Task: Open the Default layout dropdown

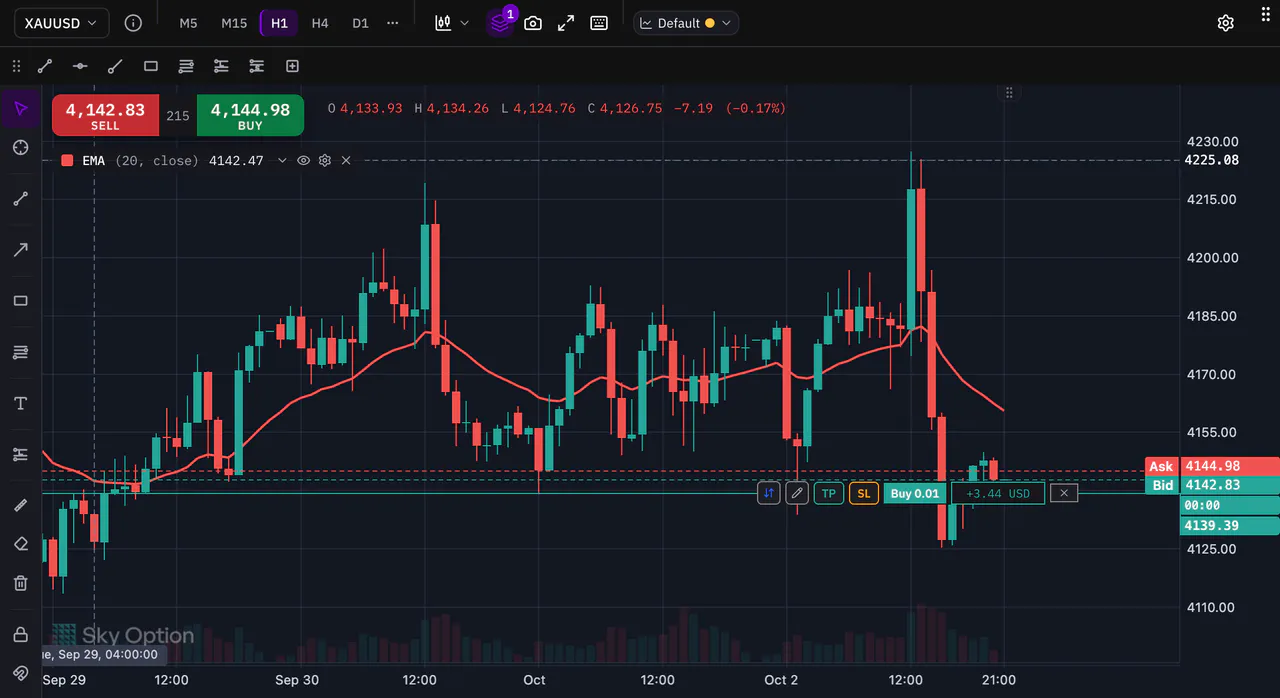Action: [686, 23]
